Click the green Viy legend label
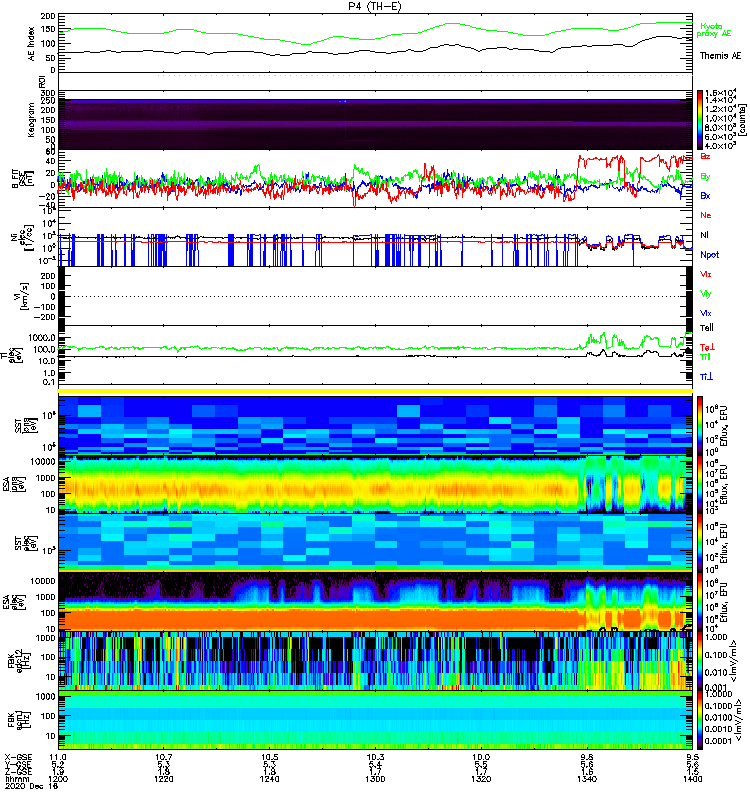 pyautogui.click(x=706, y=294)
